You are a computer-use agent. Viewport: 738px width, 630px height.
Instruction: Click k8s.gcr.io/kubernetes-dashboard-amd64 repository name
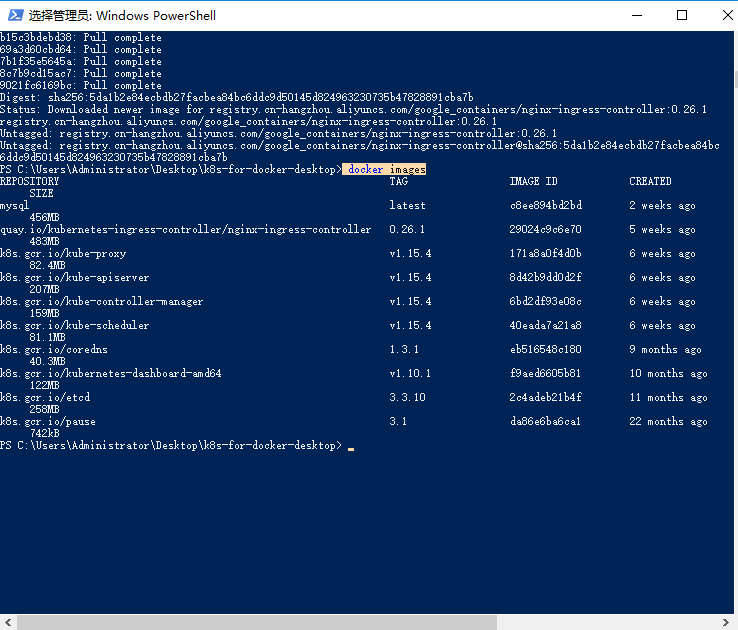click(111, 374)
